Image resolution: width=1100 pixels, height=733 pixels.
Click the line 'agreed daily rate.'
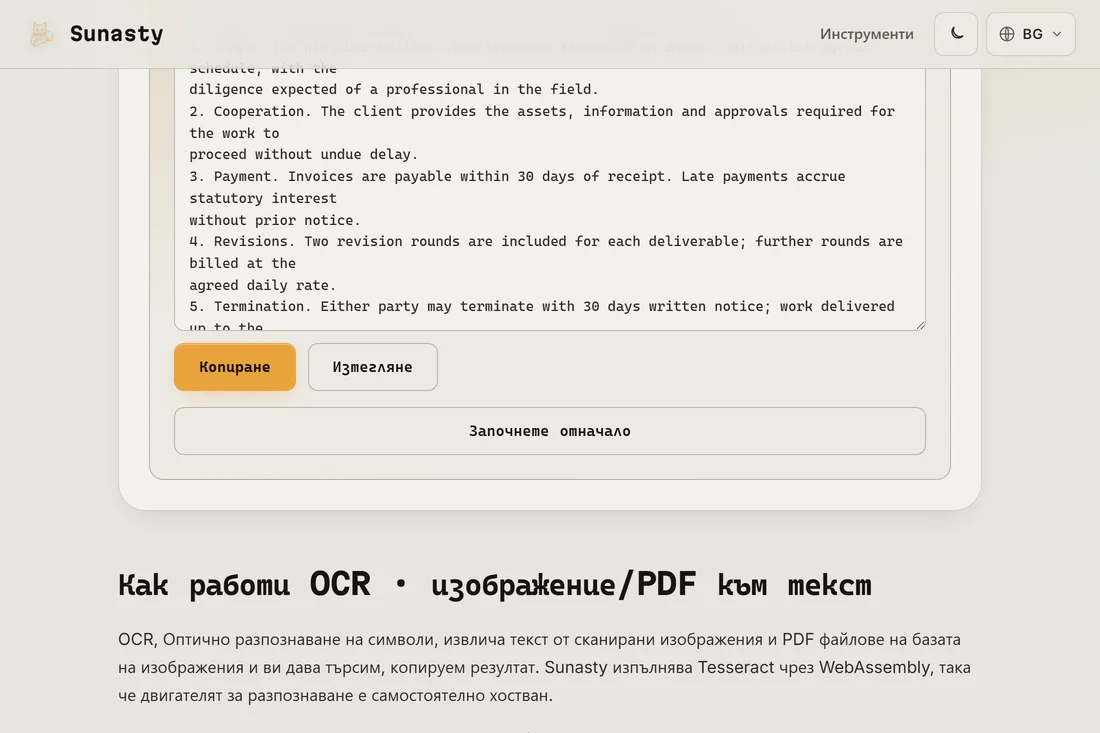[262, 285]
